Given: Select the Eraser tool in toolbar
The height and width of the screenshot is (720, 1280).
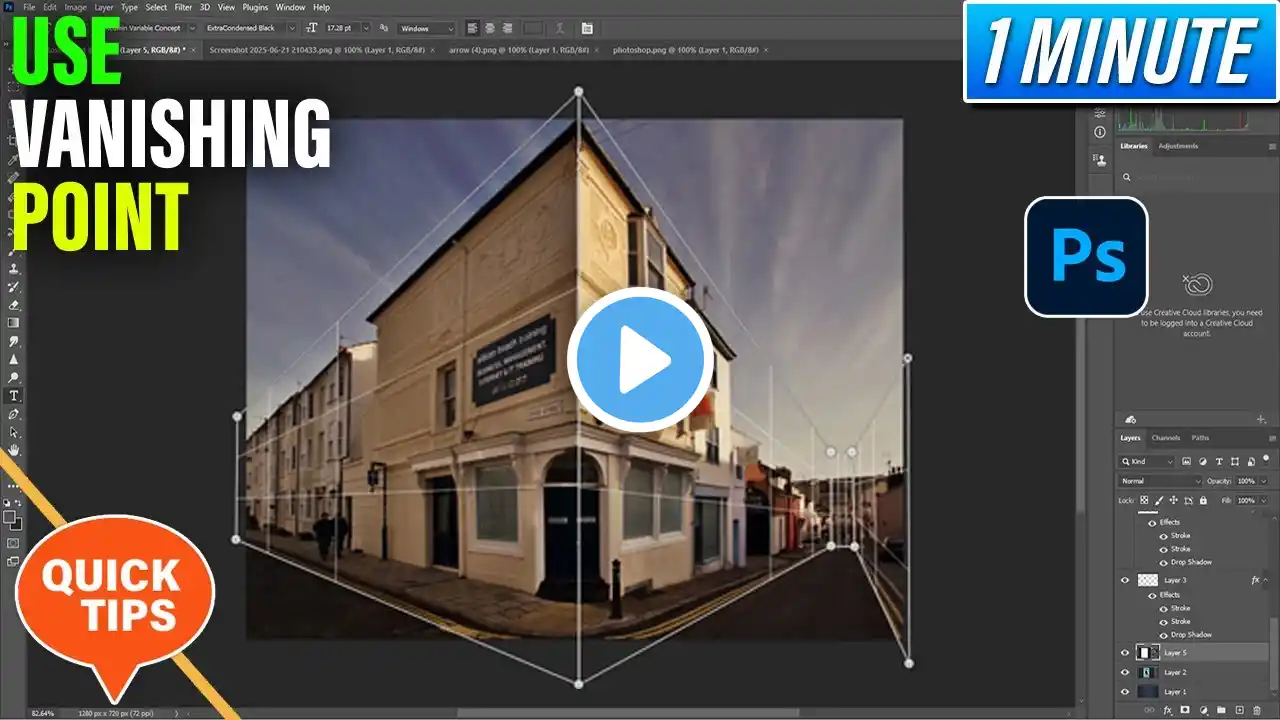Looking at the screenshot, I should (14, 305).
